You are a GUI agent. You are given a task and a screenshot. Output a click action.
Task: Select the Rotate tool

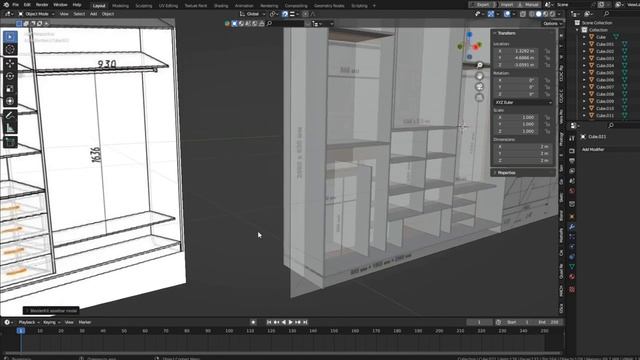10,76
